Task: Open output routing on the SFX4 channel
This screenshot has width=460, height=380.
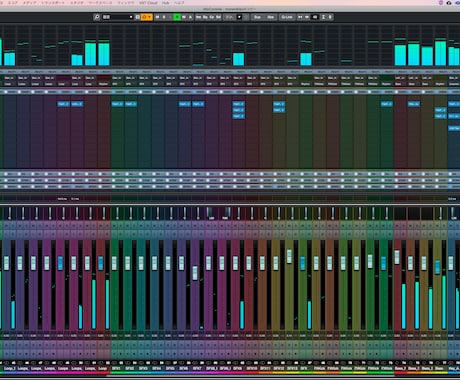Action: 157,84
